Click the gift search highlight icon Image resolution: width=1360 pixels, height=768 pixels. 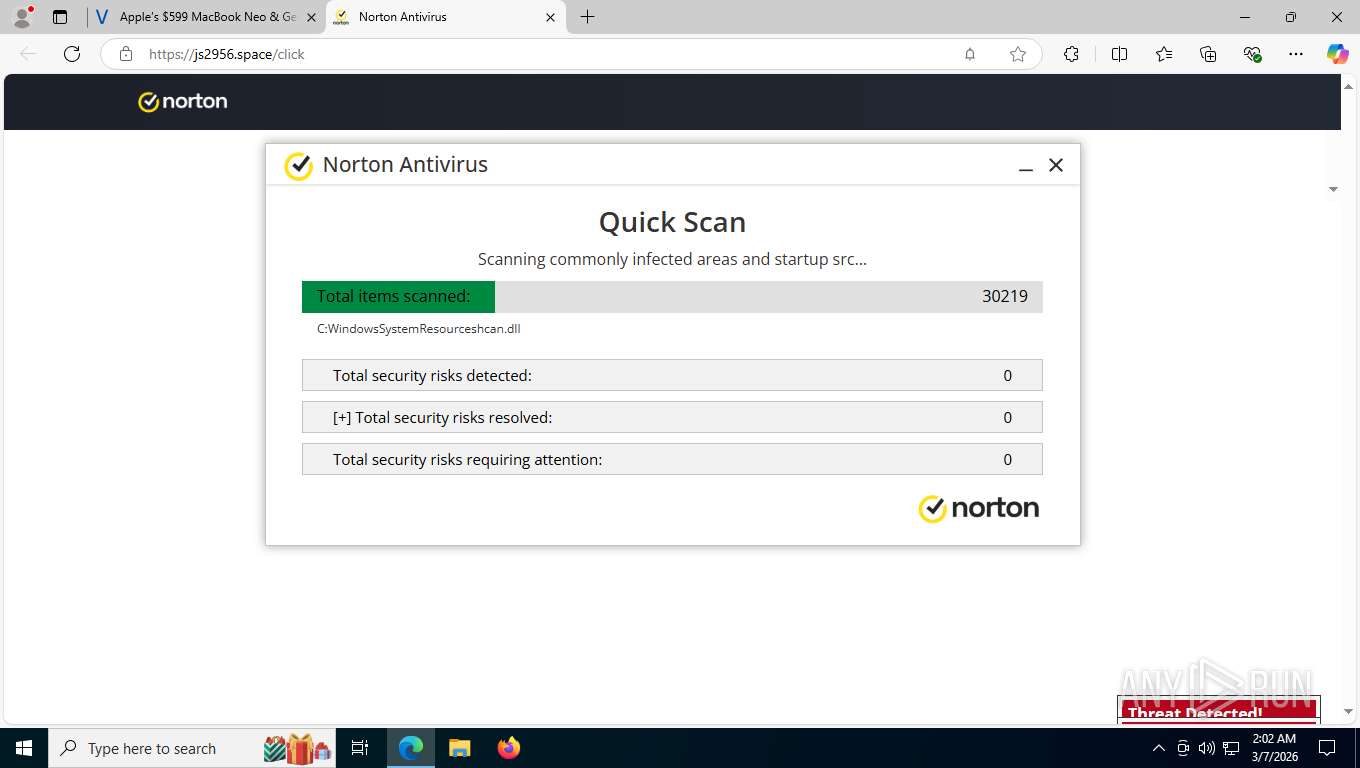[297, 748]
